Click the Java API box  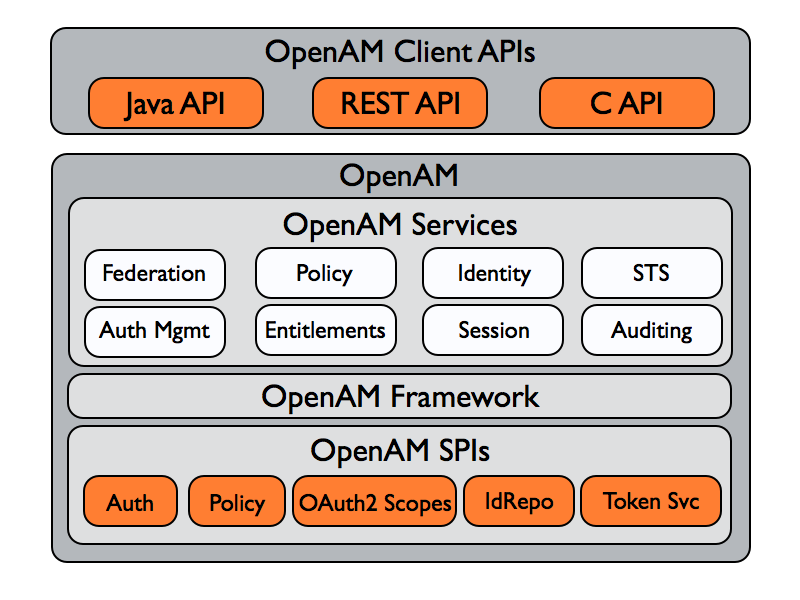tap(176, 103)
